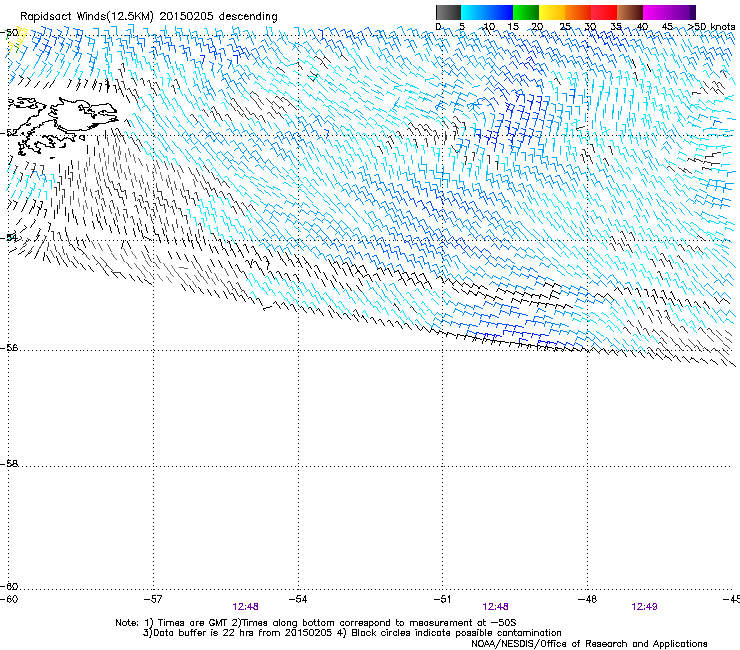Click the -51 longitude axis label
This screenshot has height=650, width=740.
pos(442,599)
